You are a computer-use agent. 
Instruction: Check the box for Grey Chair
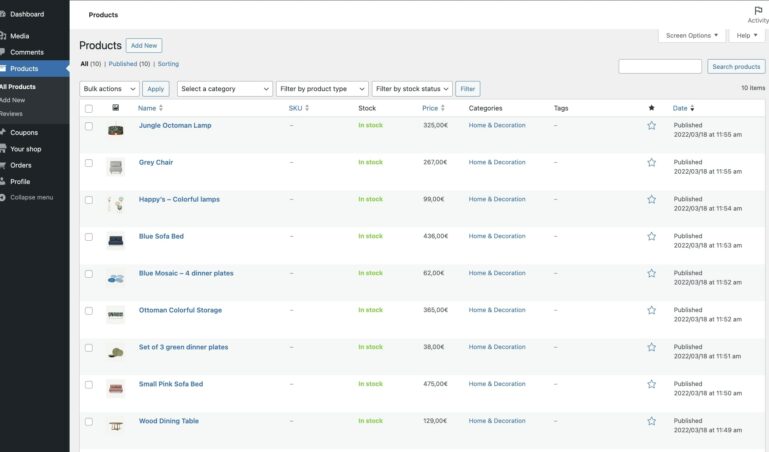[x=89, y=163]
